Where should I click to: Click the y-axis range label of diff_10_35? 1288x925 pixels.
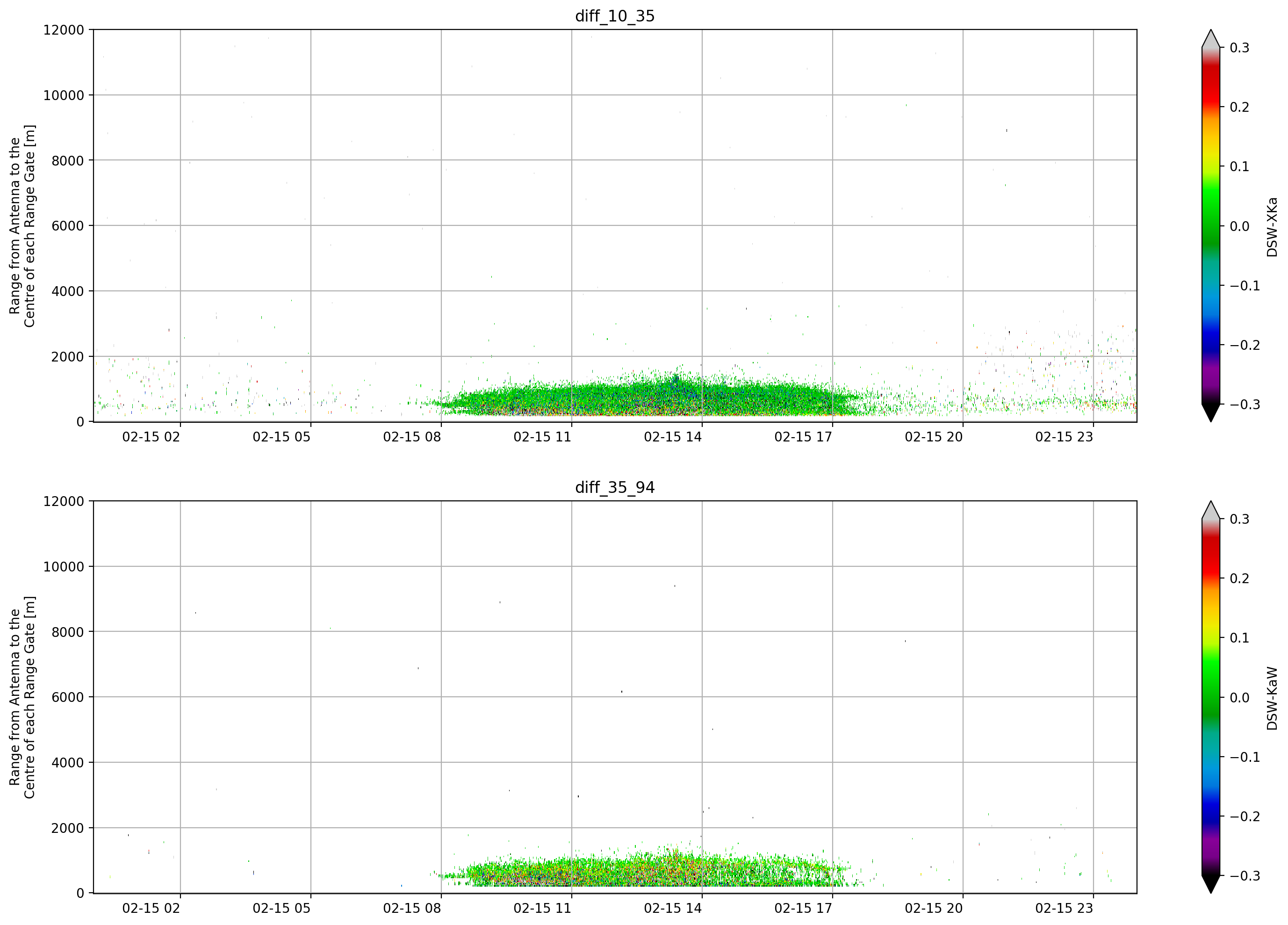click(x=22, y=225)
